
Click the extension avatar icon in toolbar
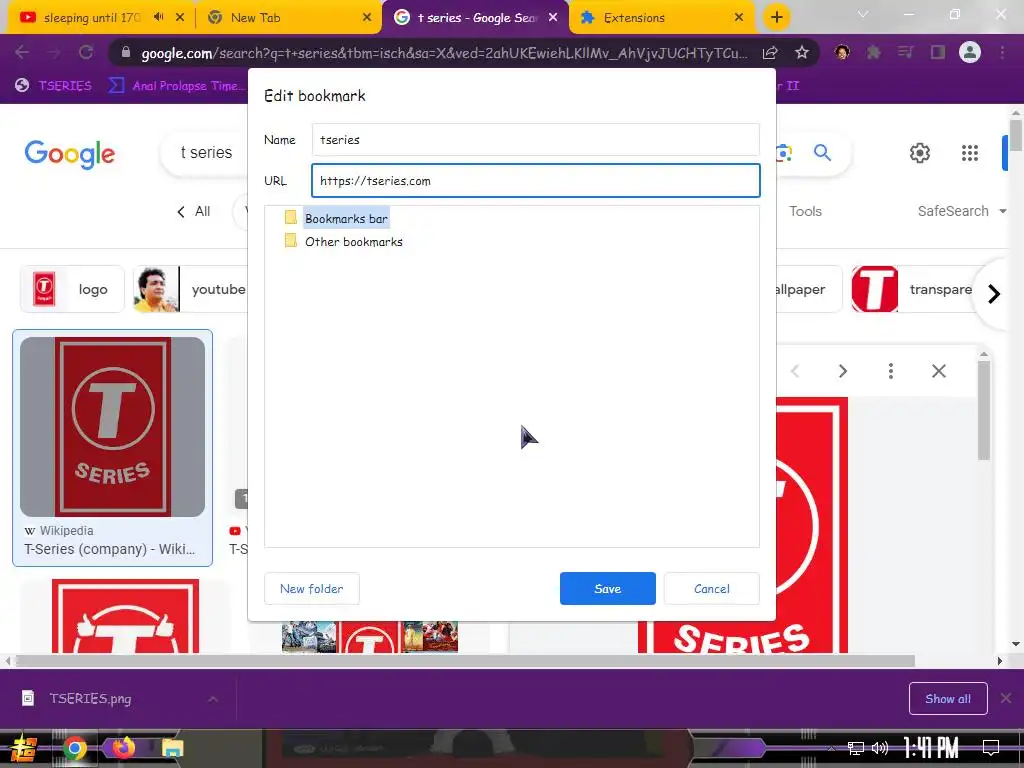click(x=842, y=52)
